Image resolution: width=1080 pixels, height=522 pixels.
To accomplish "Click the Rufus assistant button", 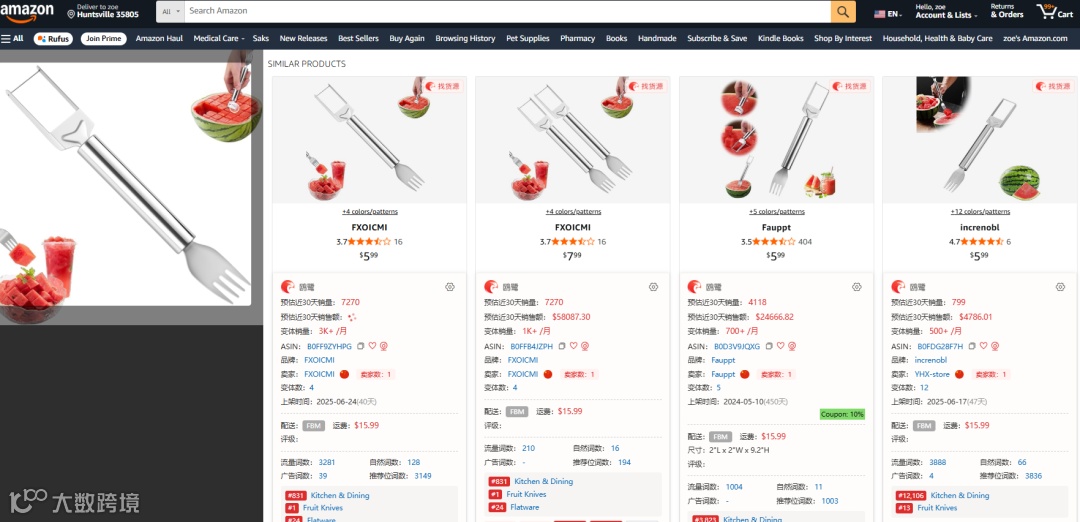I will click(x=53, y=39).
